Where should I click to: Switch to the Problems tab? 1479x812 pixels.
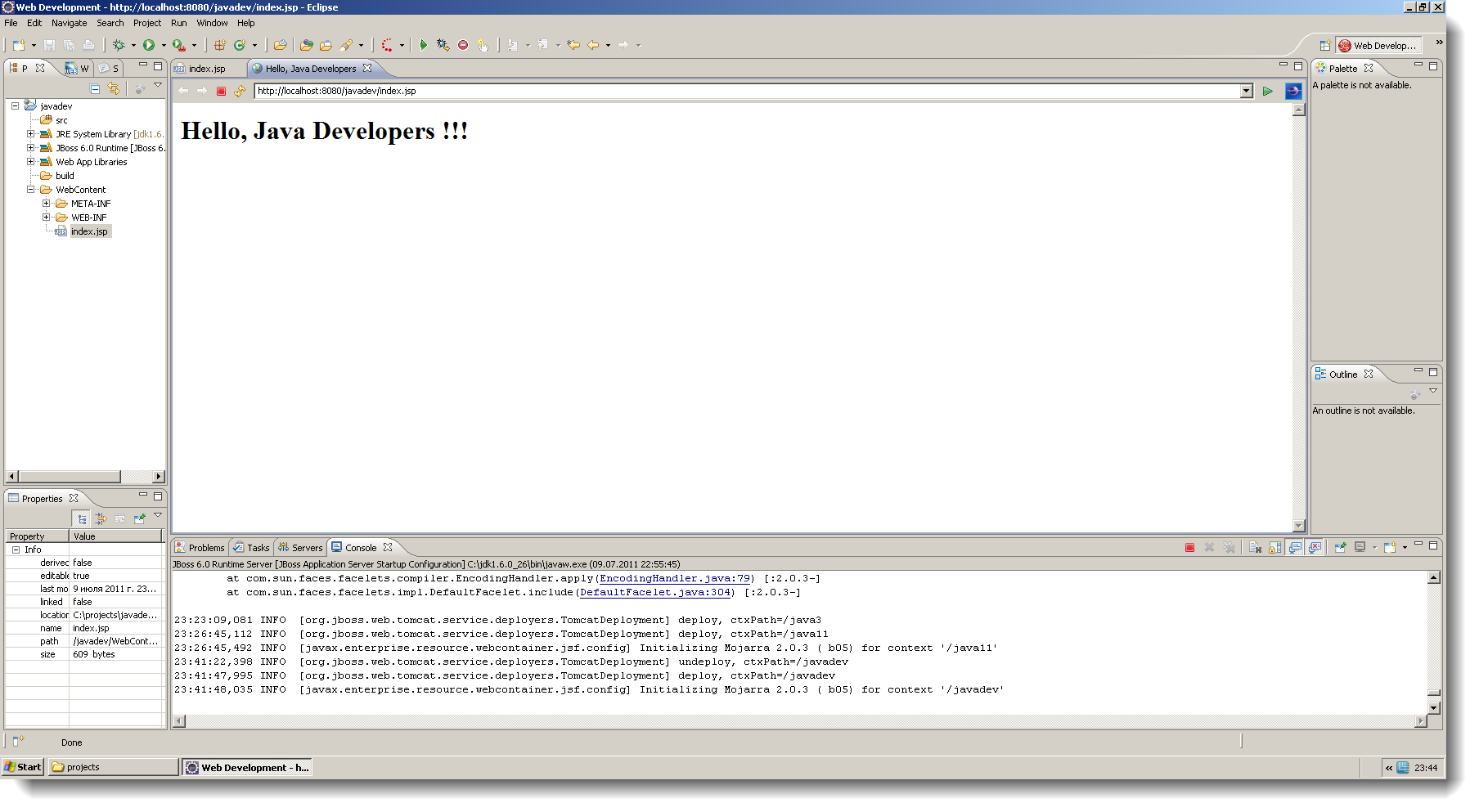click(x=200, y=548)
